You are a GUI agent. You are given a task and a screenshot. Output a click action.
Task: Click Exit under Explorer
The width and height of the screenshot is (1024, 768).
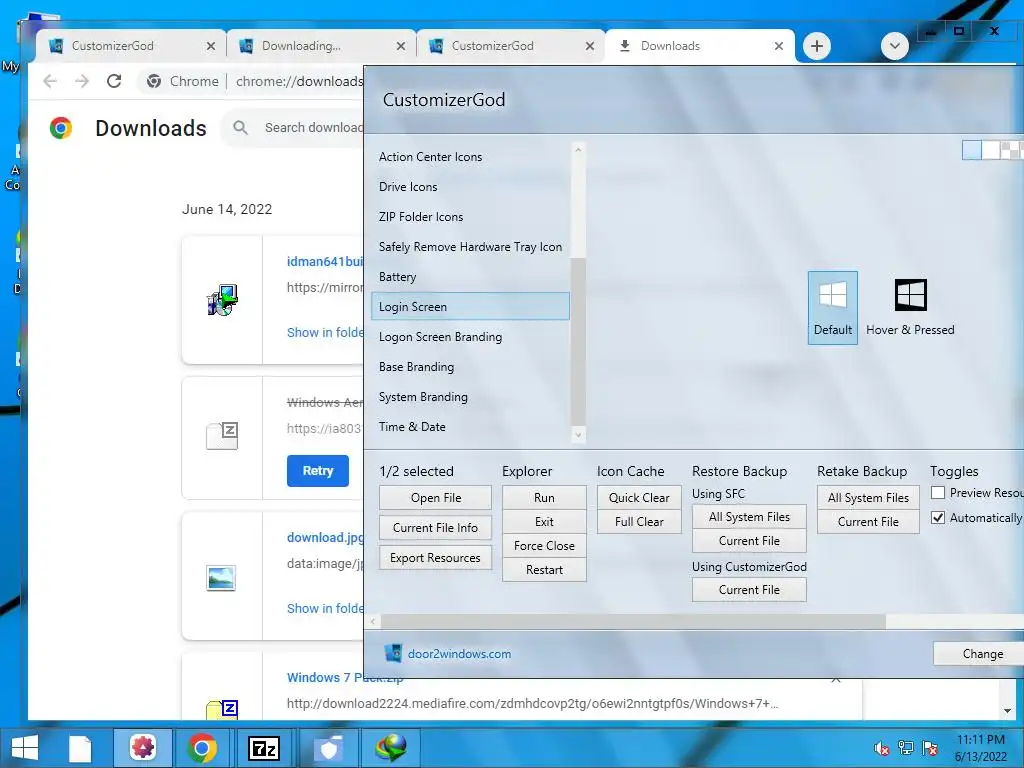pos(544,522)
